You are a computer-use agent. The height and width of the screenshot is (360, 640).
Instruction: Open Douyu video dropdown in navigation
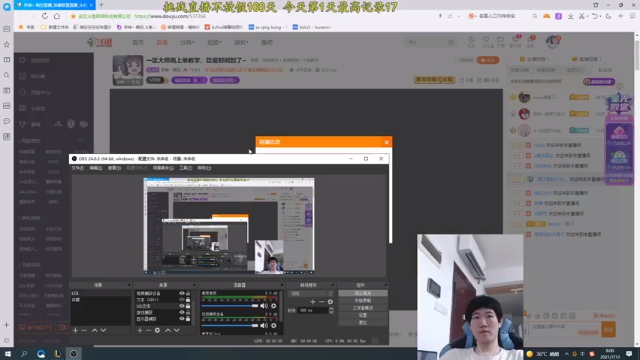pyautogui.click(x=214, y=42)
